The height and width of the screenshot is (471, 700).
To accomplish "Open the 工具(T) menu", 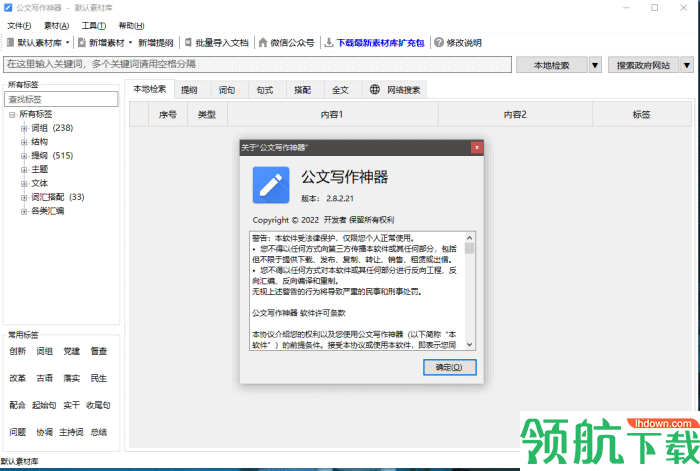I will pos(94,26).
